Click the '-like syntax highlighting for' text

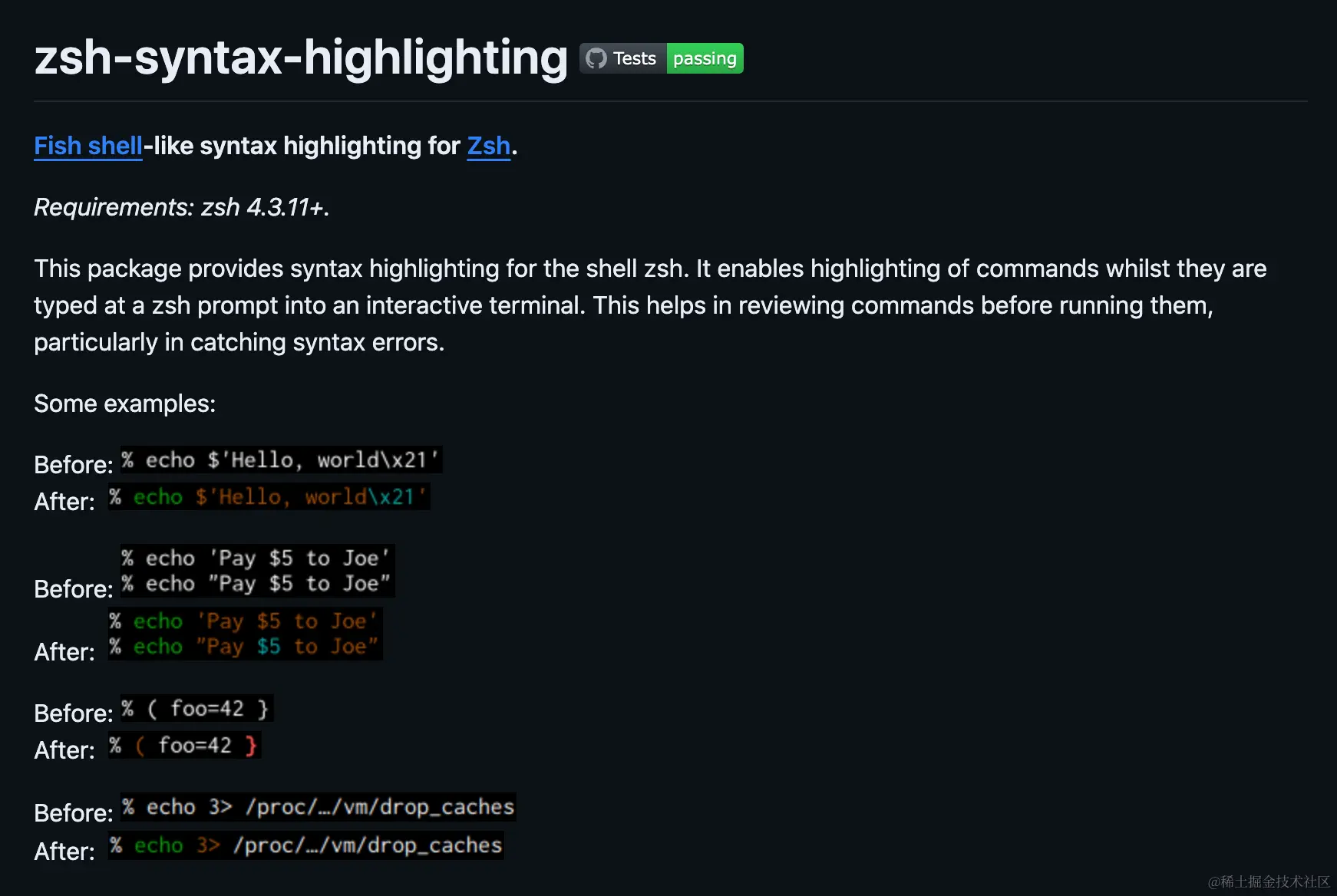coord(302,146)
